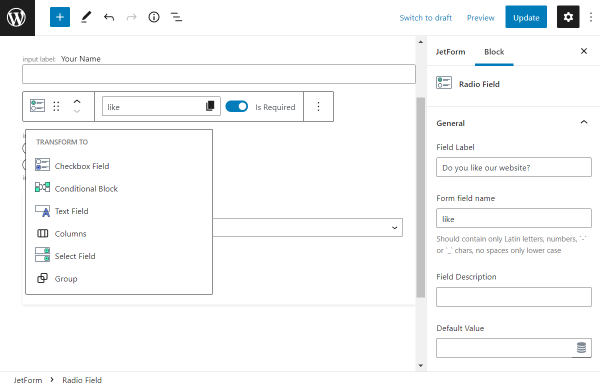Move block up with the arrow
The height and width of the screenshot is (385, 600).
(77, 102)
